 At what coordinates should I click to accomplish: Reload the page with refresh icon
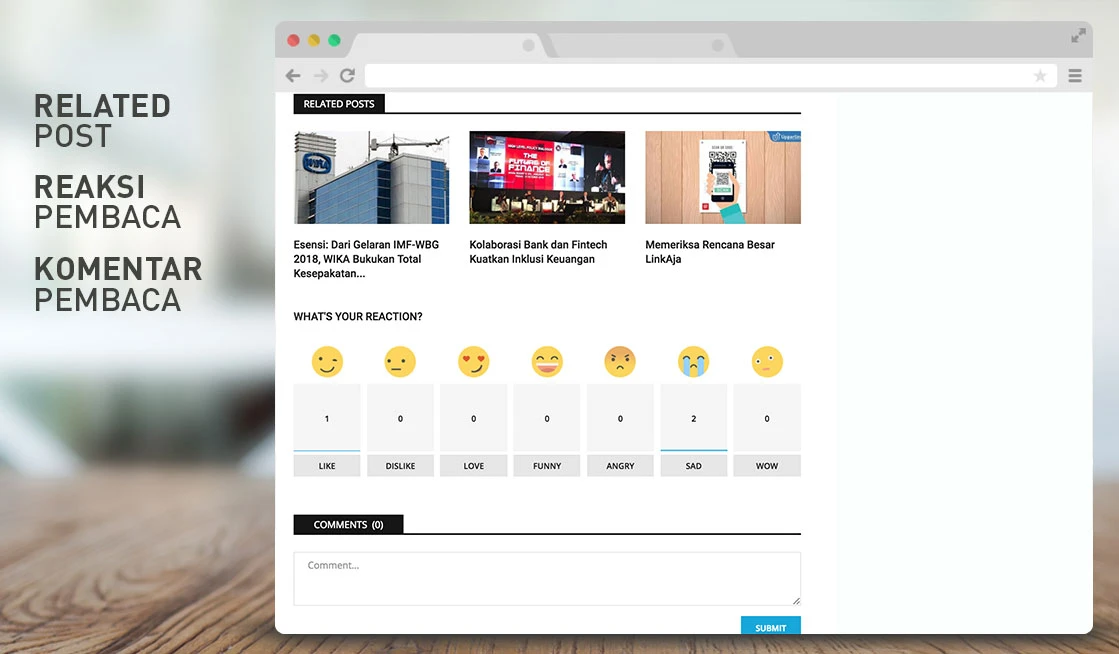click(348, 75)
